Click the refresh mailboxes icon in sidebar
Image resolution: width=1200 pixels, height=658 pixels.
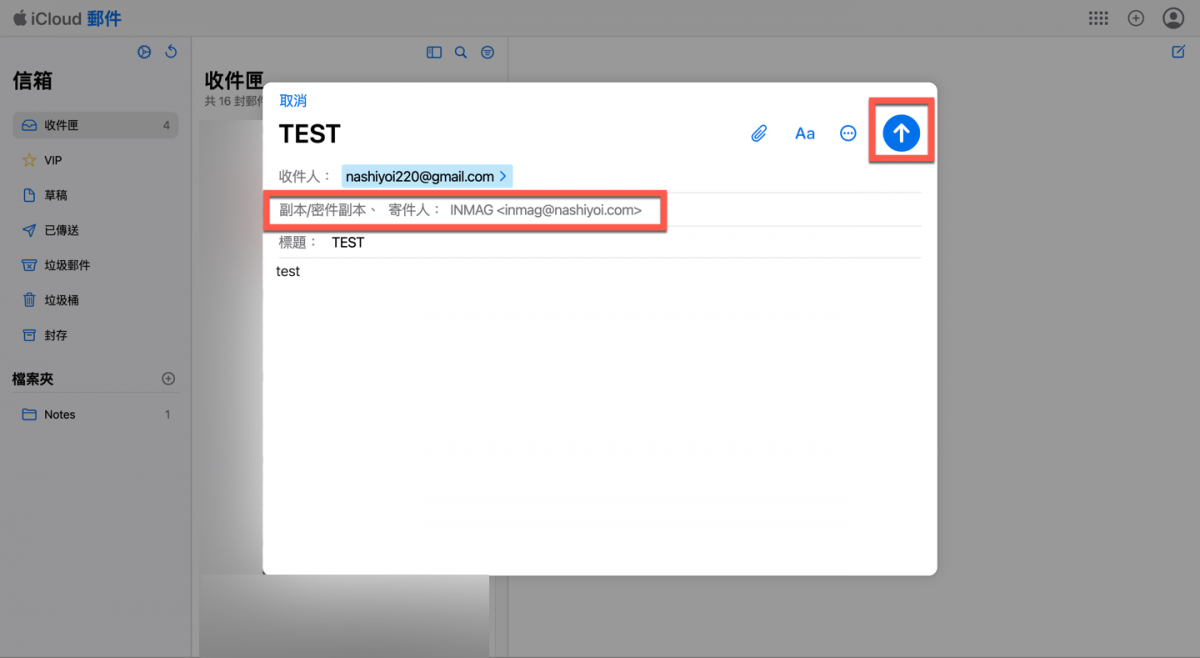[171, 52]
